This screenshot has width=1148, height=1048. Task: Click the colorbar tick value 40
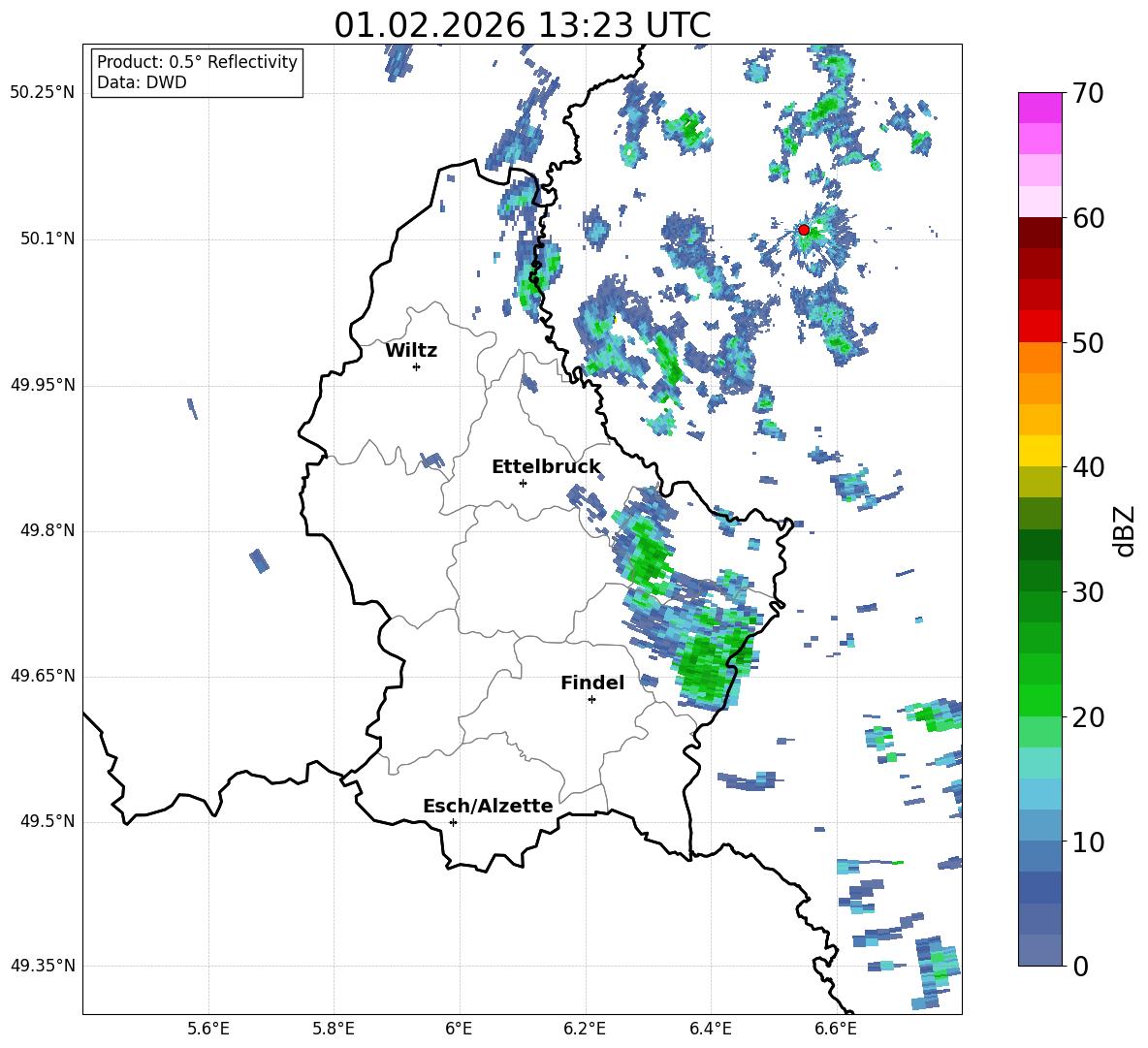(1088, 467)
